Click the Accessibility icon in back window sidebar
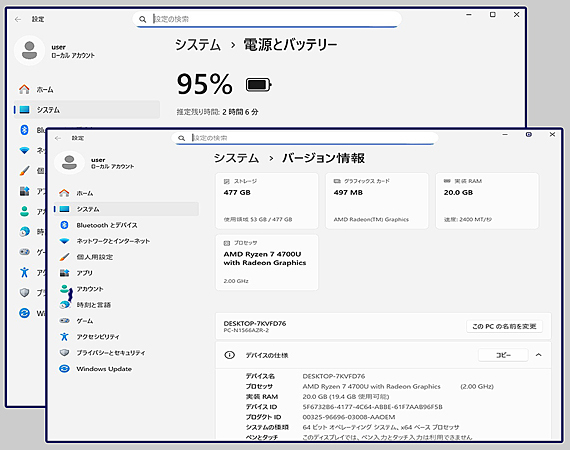This screenshot has width=570, height=450. [24, 272]
